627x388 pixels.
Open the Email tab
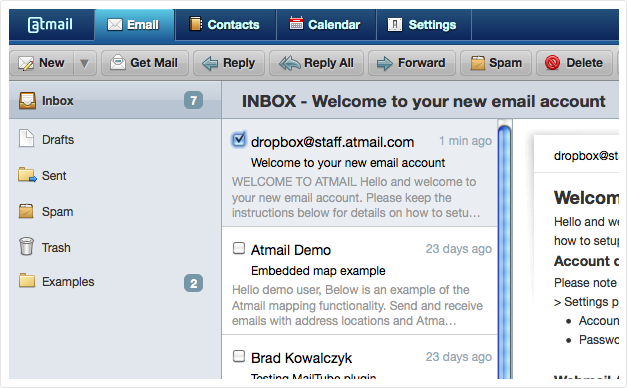[134, 25]
